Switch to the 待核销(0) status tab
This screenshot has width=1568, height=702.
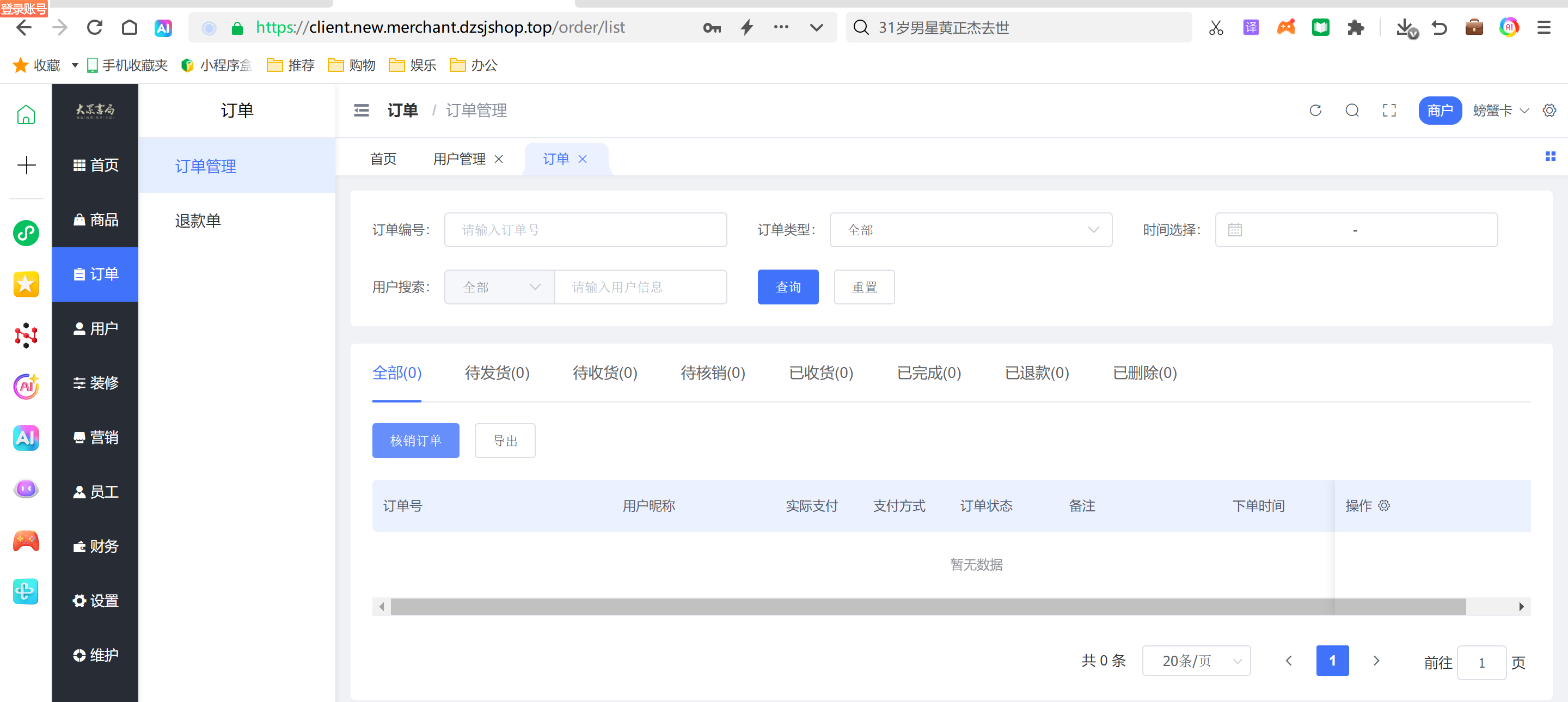click(713, 373)
